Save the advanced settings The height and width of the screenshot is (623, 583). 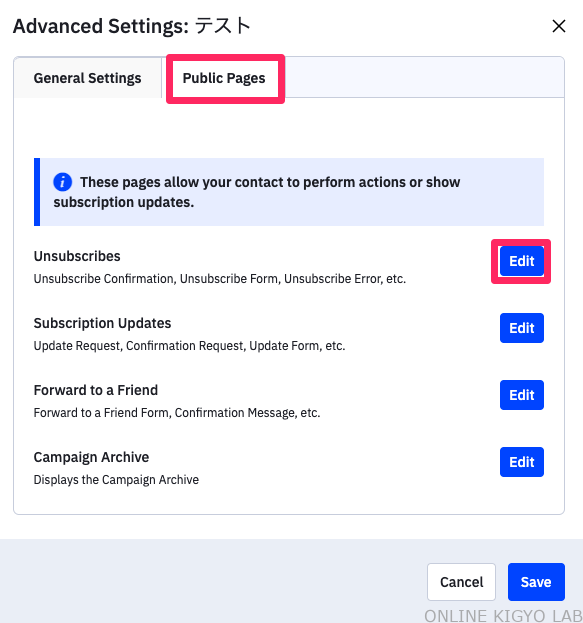click(536, 582)
